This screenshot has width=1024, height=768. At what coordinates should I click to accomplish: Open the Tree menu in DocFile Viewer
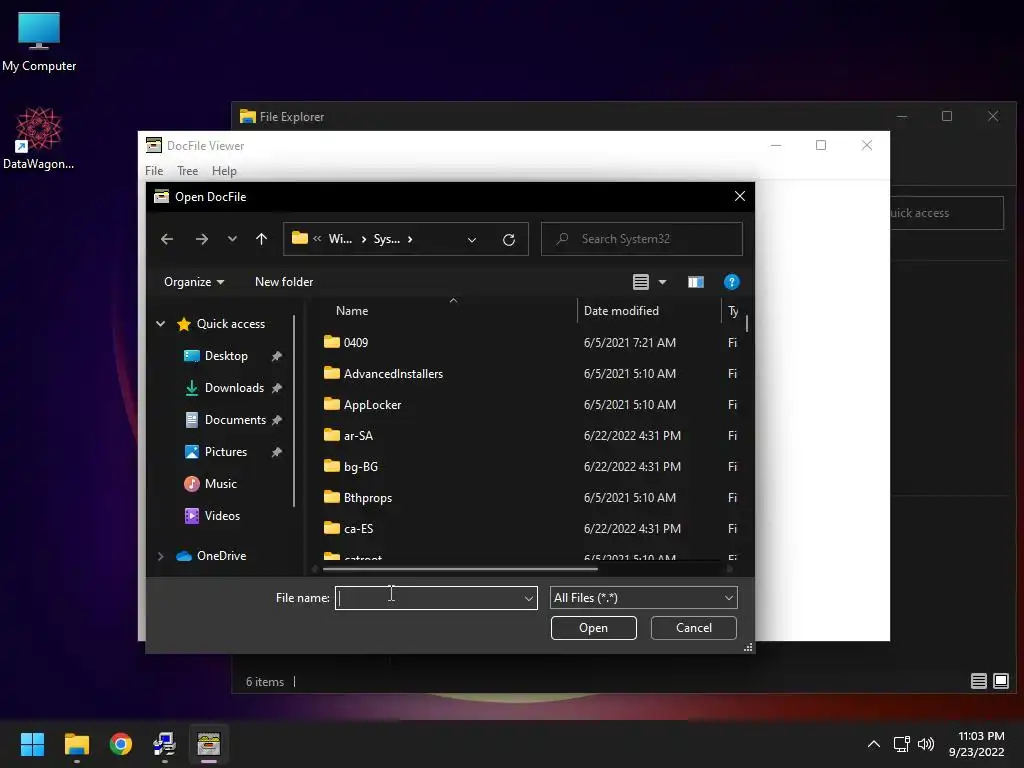187,170
